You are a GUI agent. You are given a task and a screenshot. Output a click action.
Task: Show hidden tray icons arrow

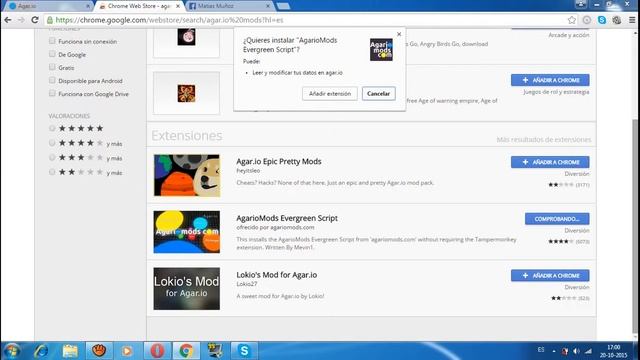[554, 351]
